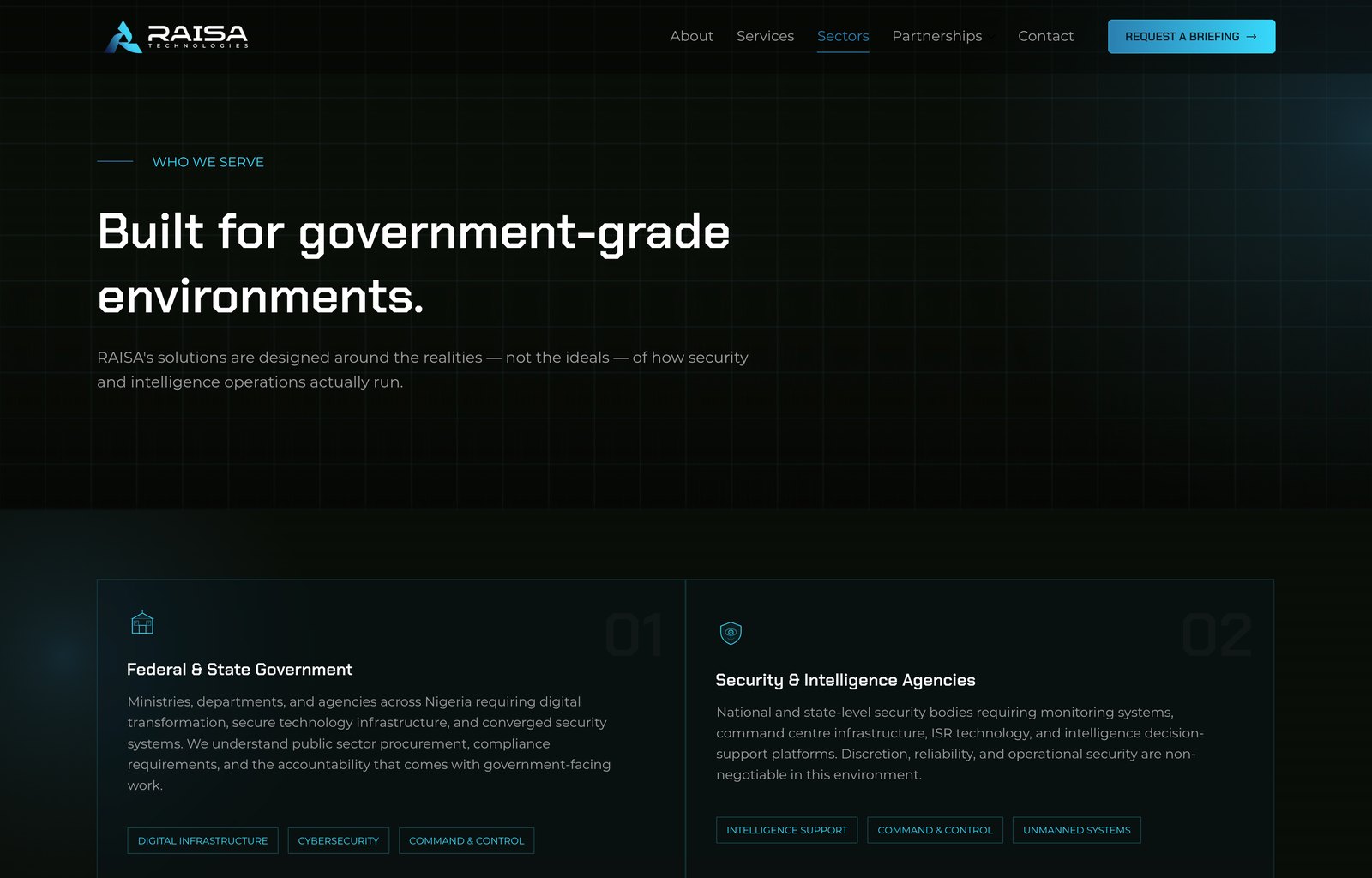Viewport: 1372px width, 878px height.
Task: Click the Federal & State Government heading
Action: pos(239,670)
